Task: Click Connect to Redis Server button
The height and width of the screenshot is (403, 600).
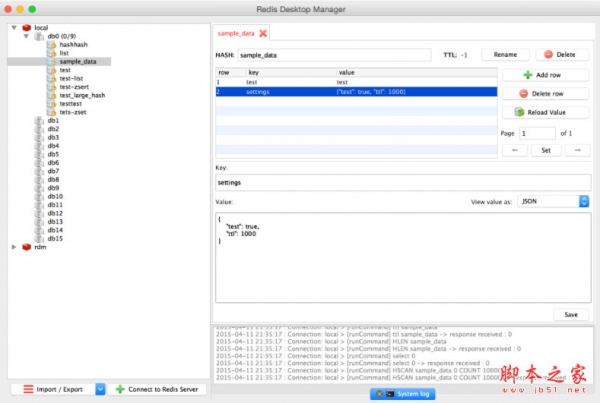Action: tap(157, 389)
